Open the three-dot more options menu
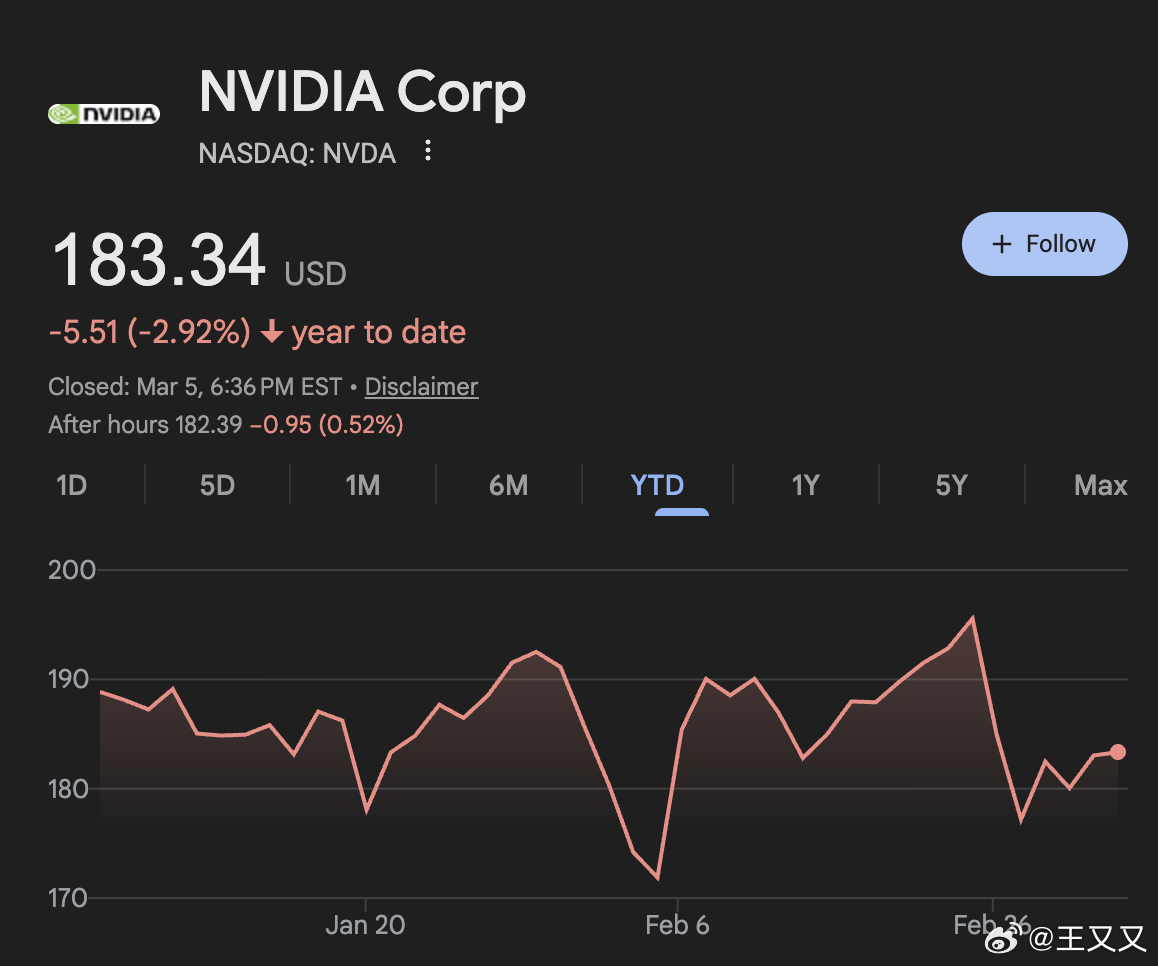Image resolution: width=1158 pixels, height=966 pixels. [428, 151]
